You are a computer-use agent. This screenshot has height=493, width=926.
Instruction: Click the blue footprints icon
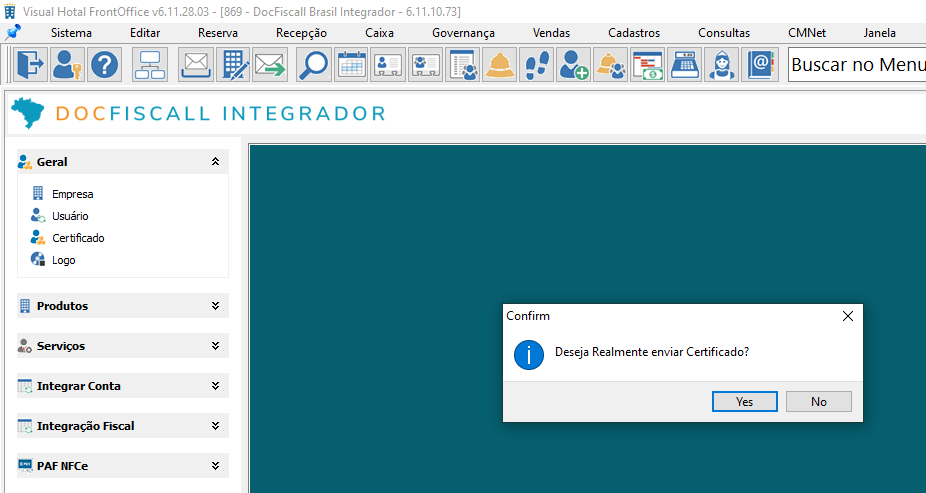coord(536,65)
